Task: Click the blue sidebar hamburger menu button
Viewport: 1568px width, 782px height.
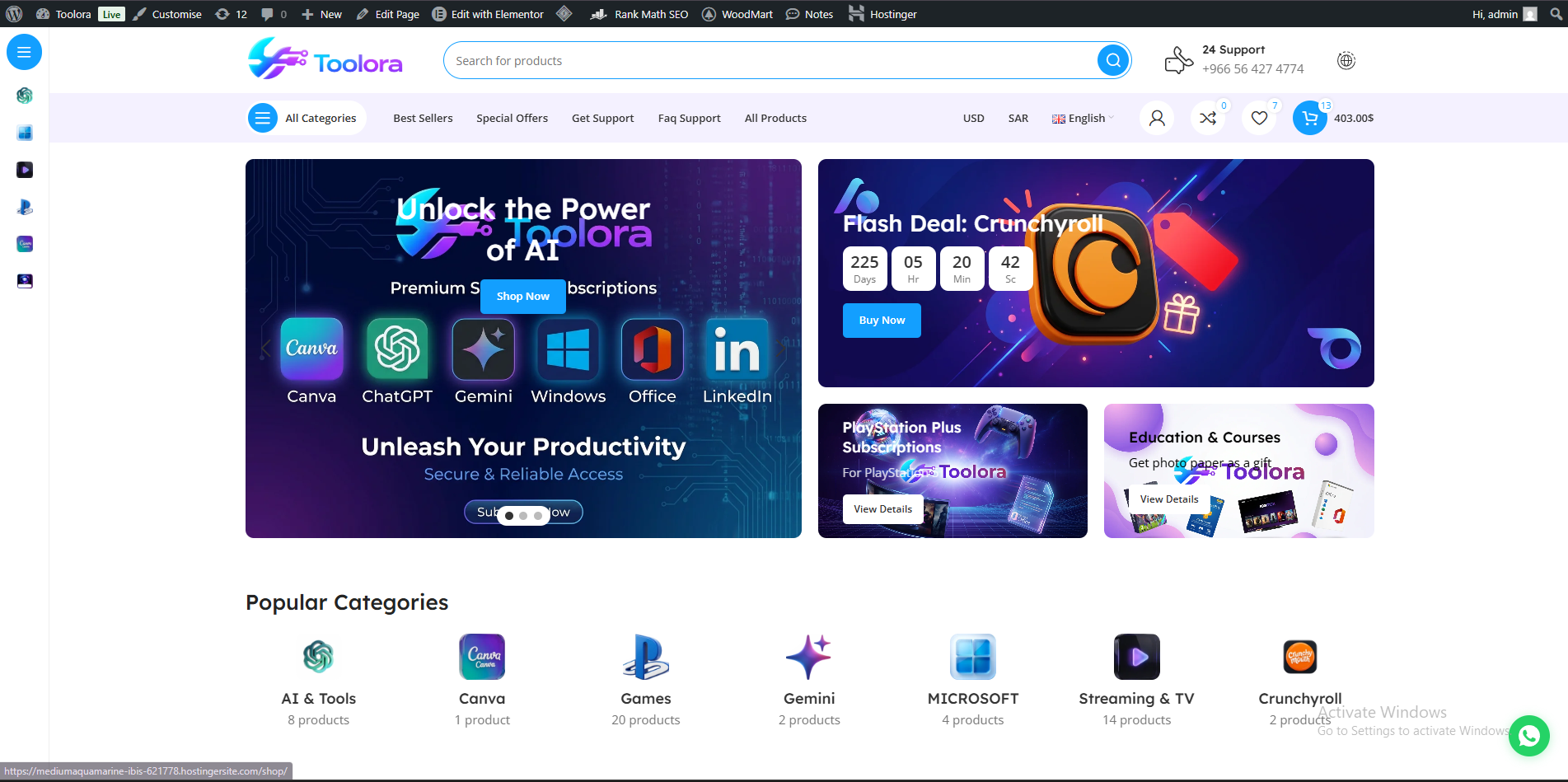Action: click(24, 52)
